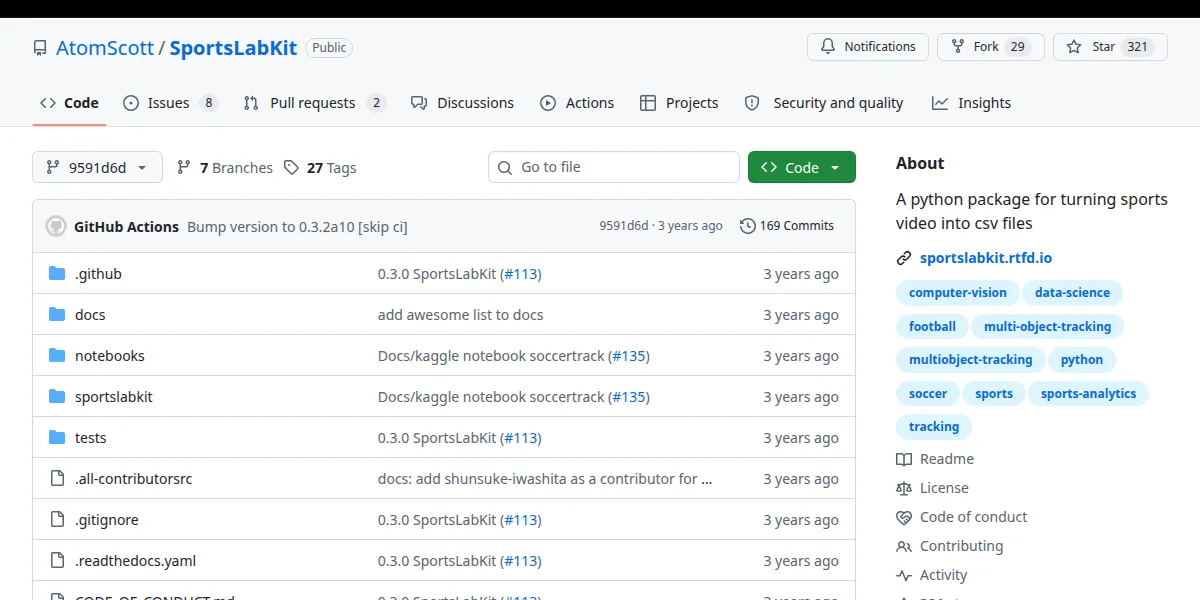
Task: Open Security and quality tab
Action: pos(824,103)
